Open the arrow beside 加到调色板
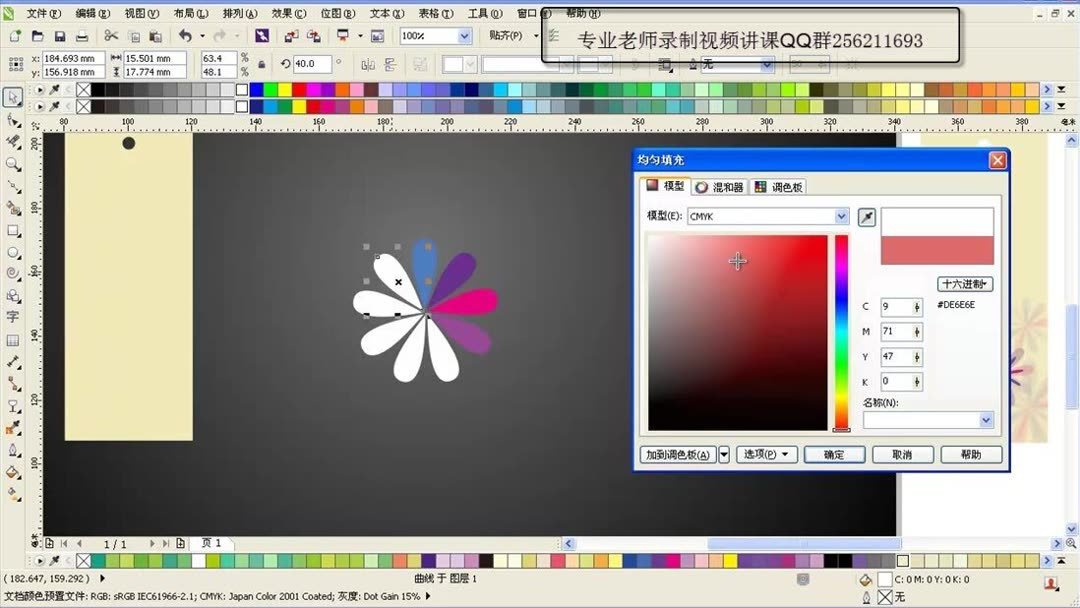The height and width of the screenshot is (608, 1080). tap(724, 454)
